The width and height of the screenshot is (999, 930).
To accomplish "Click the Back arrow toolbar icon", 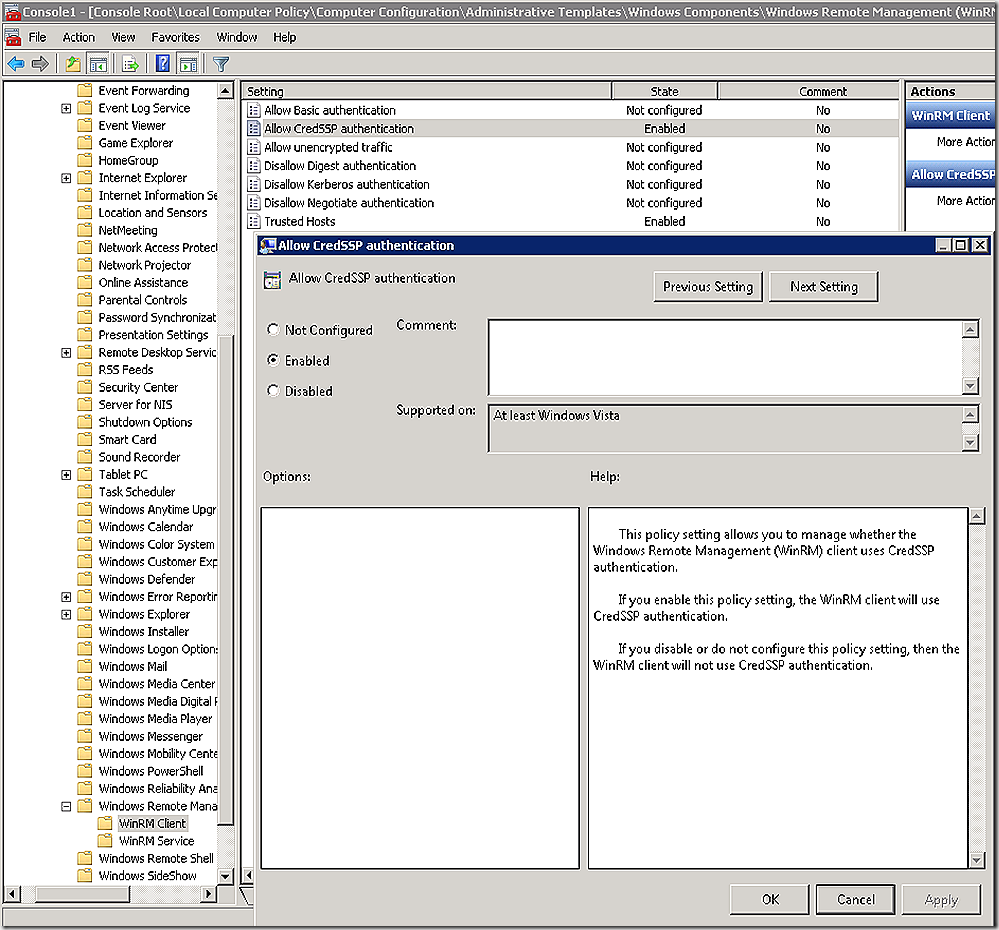I will (x=16, y=64).
